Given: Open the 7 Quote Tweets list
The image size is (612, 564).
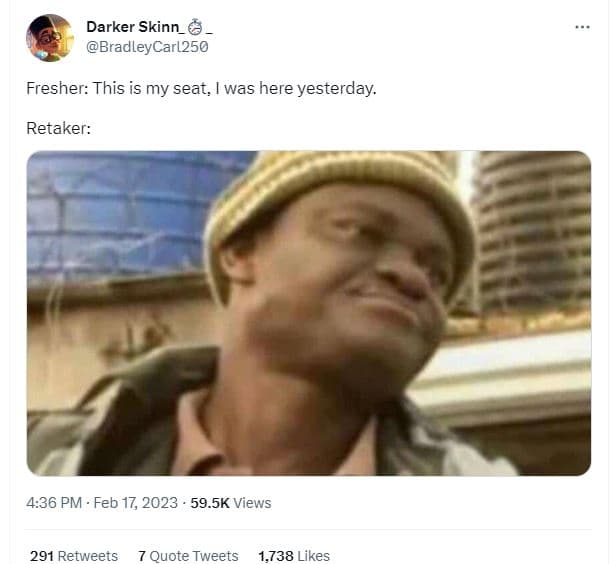Looking at the screenshot, I should [x=188, y=555].
